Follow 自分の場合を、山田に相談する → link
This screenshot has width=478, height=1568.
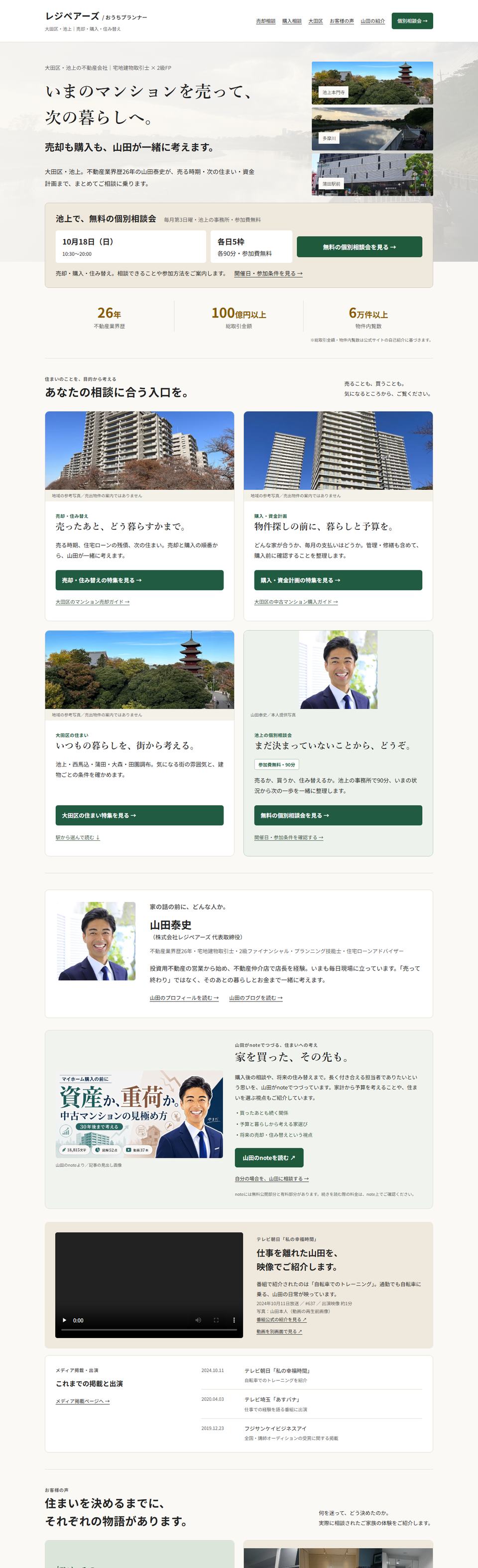click(x=271, y=1178)
